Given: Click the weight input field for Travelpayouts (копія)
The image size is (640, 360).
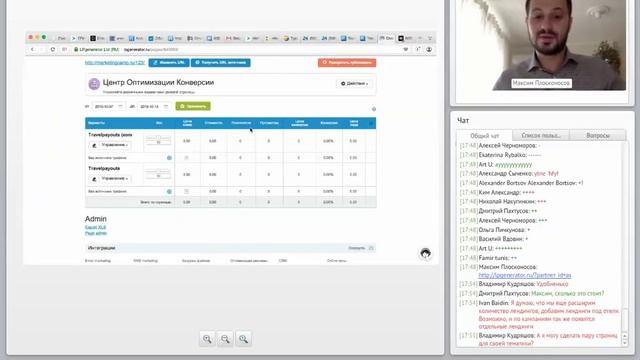Looking at the screenshot, I should pyautogui.click(x=158, y=142).
